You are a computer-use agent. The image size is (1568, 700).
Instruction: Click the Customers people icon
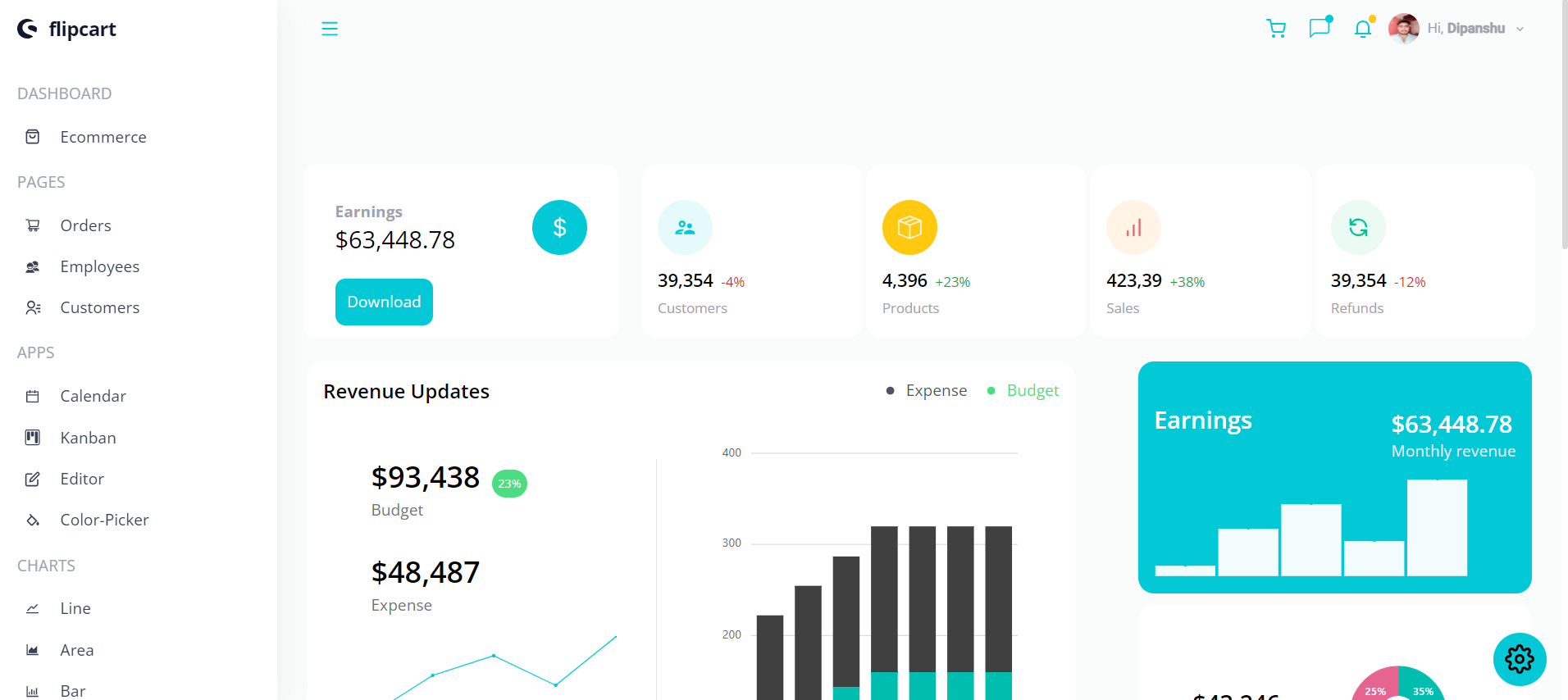pyautogui.click(x=685, y=227)
